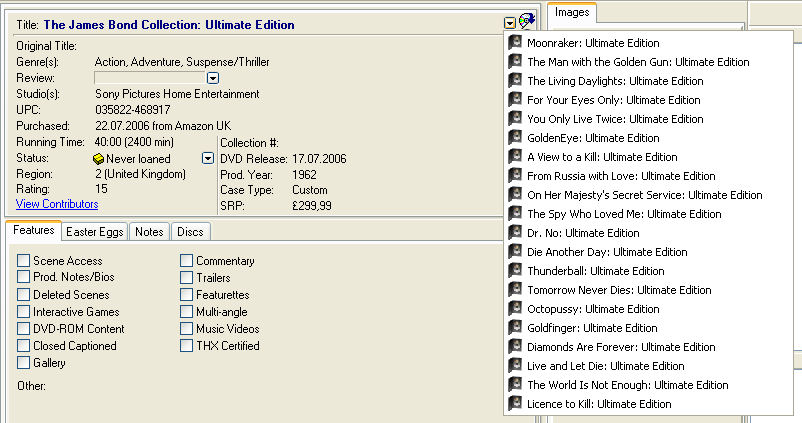Click the icon beside You Only Live Twice
Screen dimensions: 802x423
(515, 118)
